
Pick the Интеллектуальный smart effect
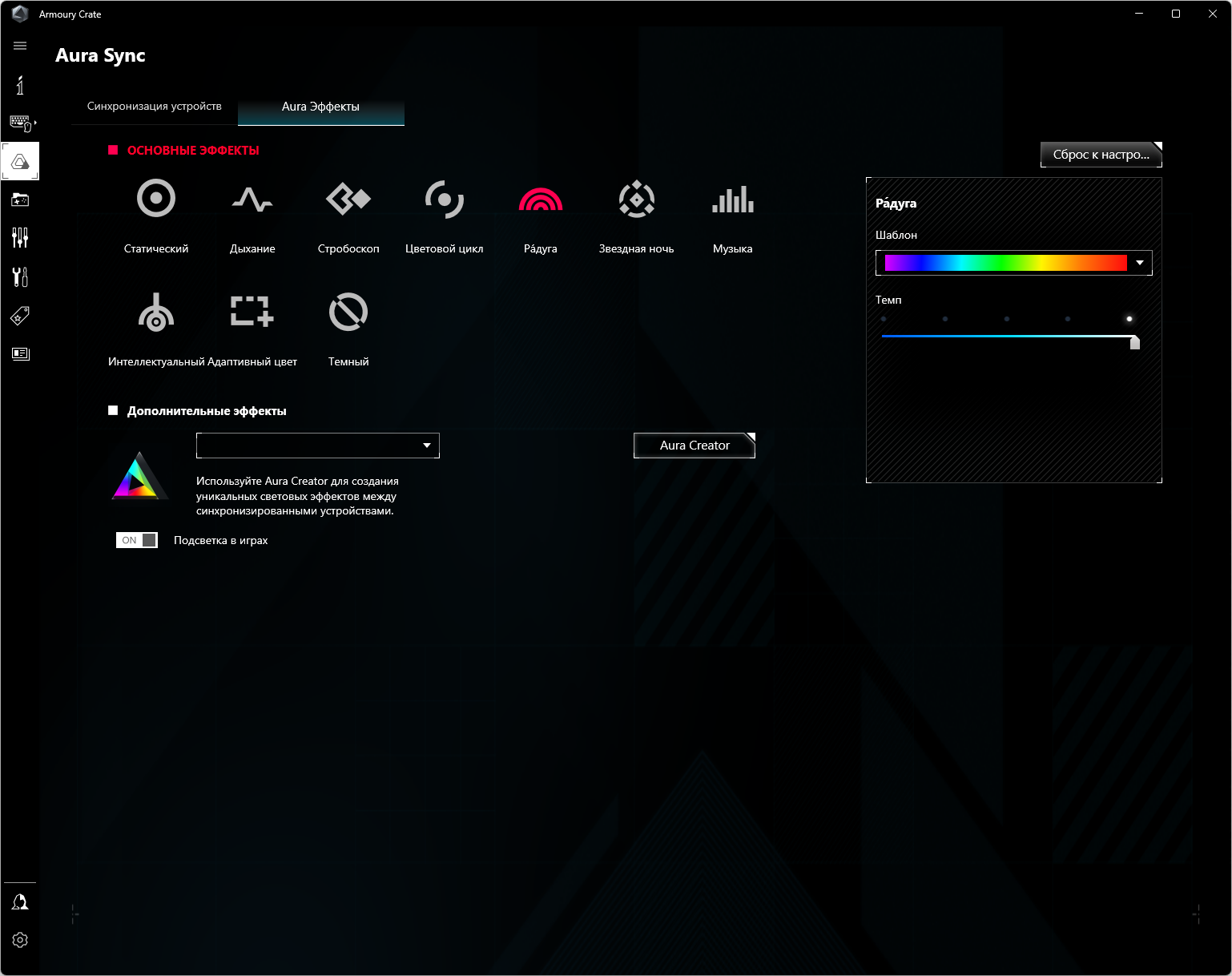coord(156,313)
